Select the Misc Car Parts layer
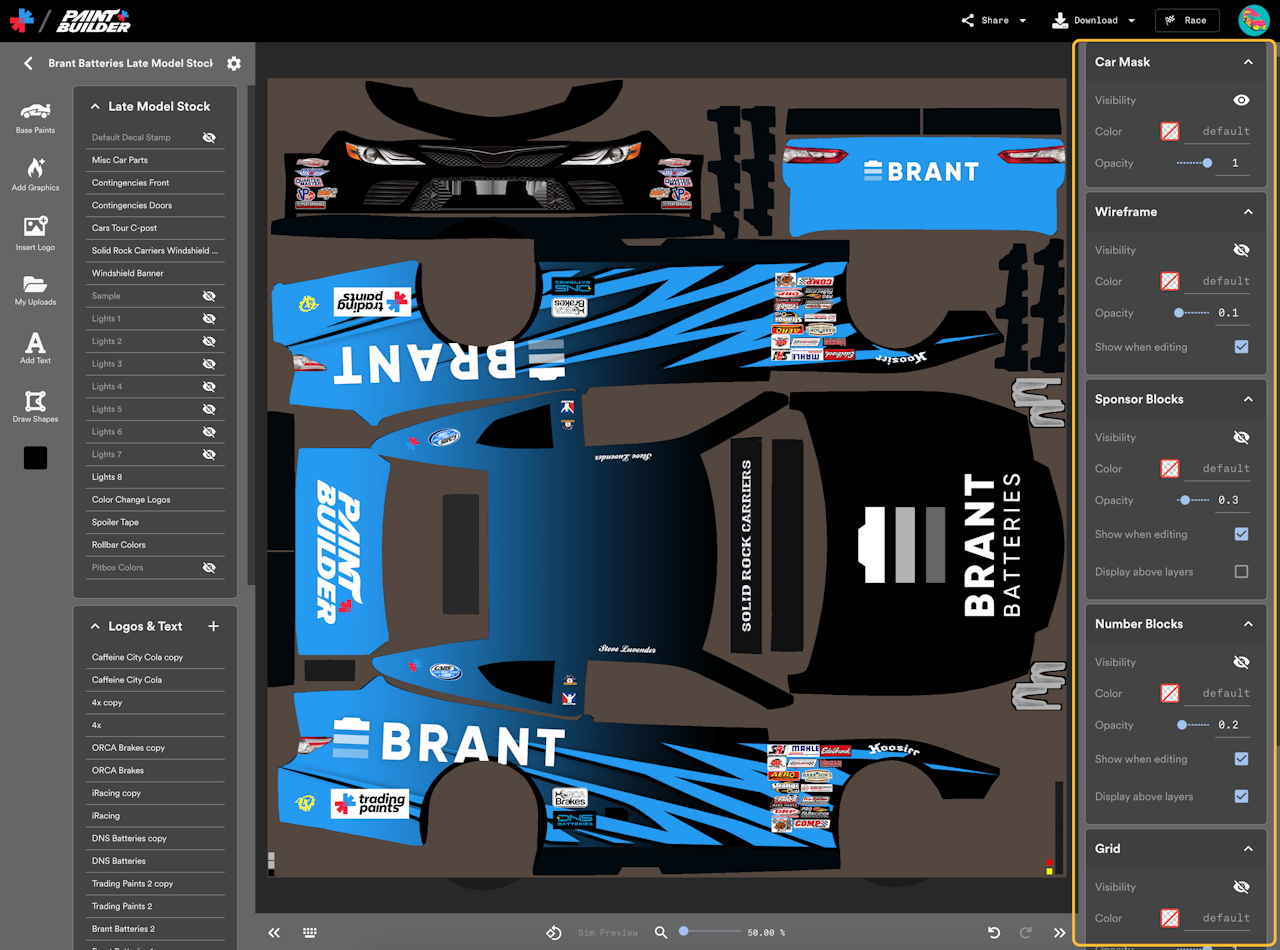The width and height of the screenshot is (1280, 950). [157, 160]
